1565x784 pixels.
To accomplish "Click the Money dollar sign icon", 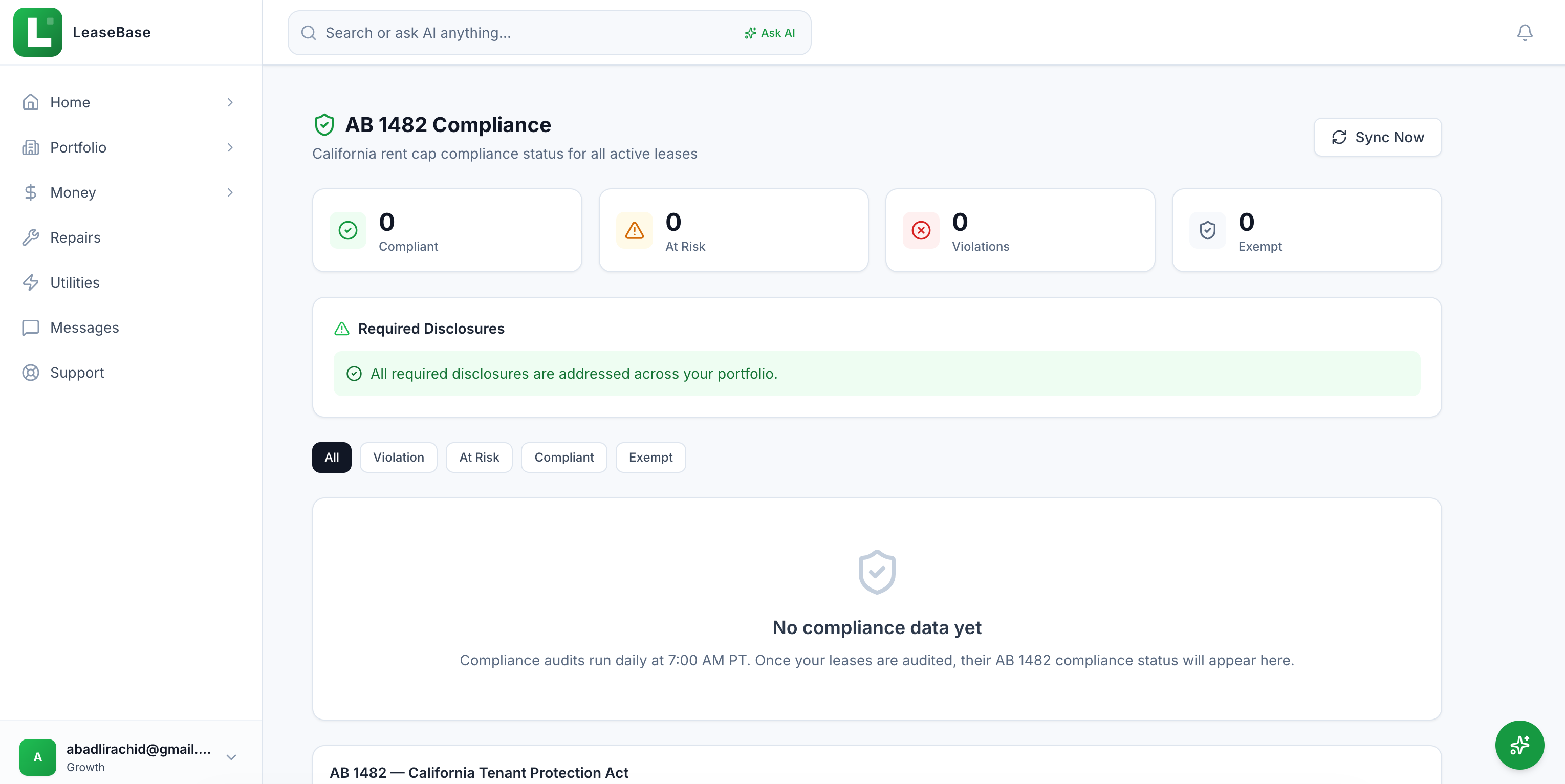I will point(30,192).
